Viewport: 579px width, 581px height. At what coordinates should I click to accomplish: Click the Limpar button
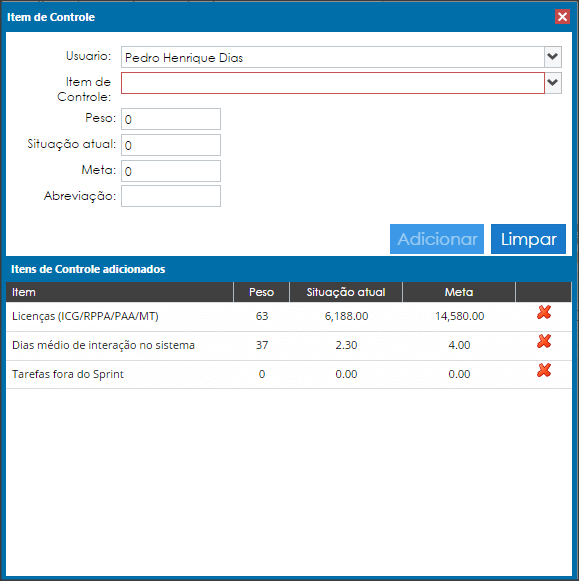(x=528, y=239)
